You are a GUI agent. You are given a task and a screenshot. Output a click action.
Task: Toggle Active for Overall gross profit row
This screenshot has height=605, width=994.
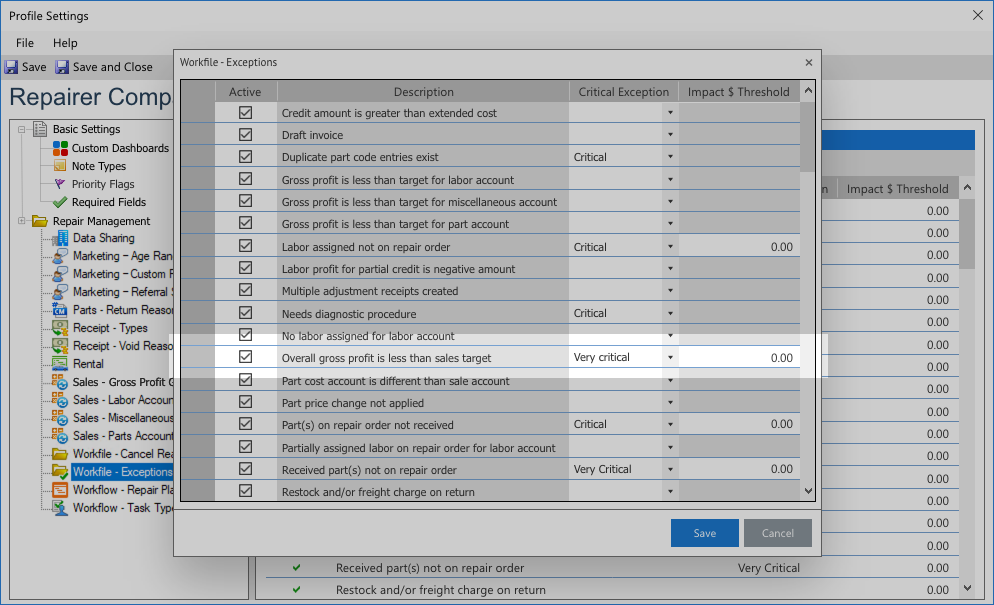245,357
